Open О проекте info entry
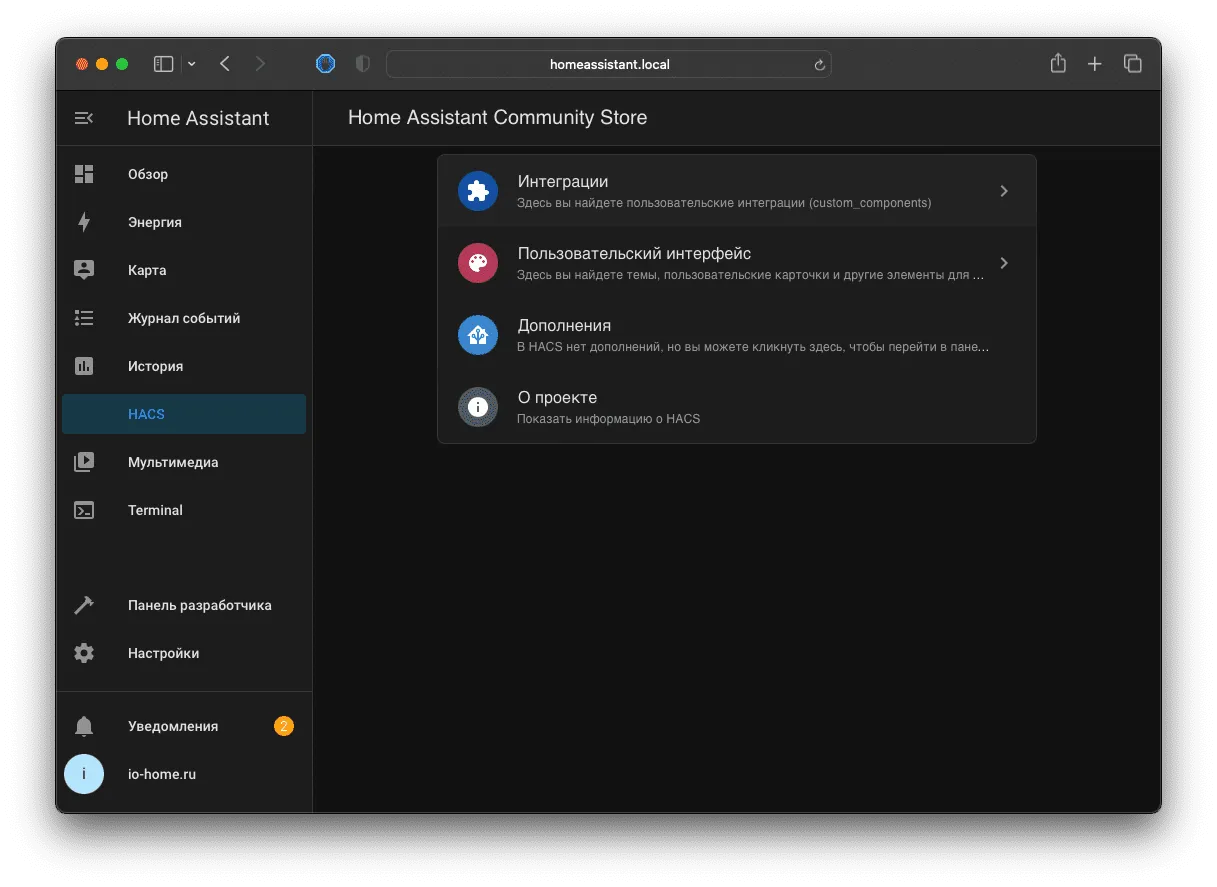1217x887 pixels. (x=737, y=407)
